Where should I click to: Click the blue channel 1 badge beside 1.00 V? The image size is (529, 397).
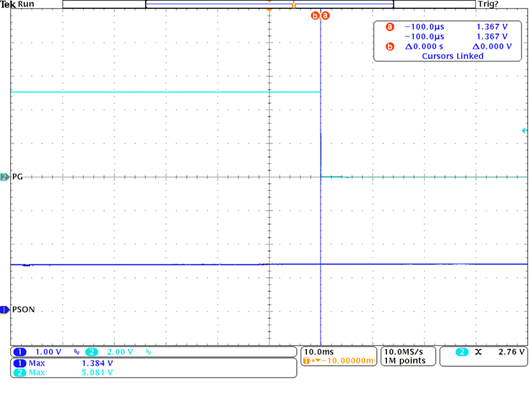coord(20,352)
